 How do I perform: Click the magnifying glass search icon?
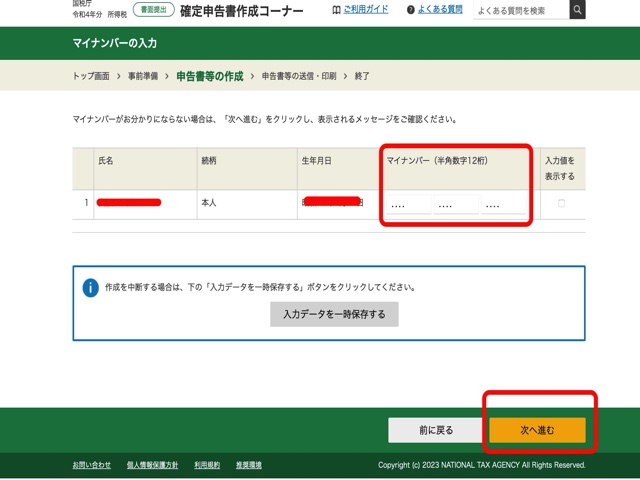pos(578,10)
